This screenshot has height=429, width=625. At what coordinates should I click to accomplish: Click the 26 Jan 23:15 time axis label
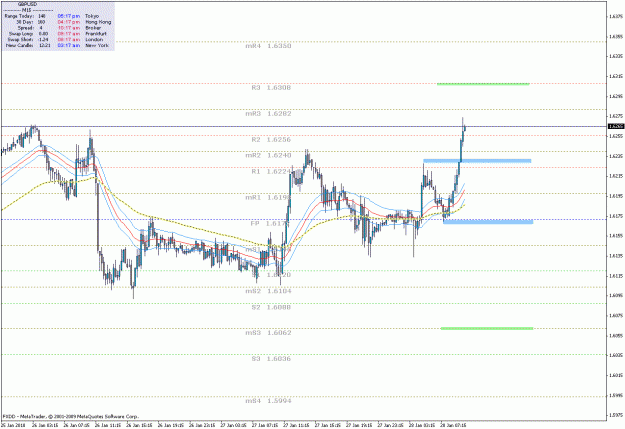pyautogui.click(x=202, y=425)
